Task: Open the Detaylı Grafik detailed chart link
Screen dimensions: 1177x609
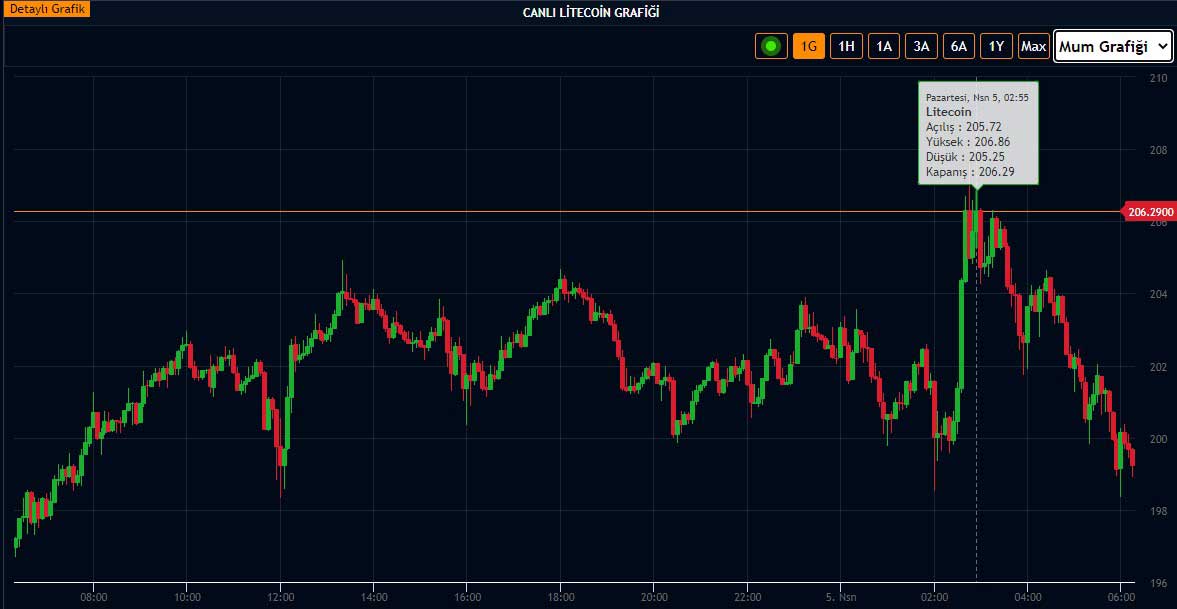Action: coord(45,10)
